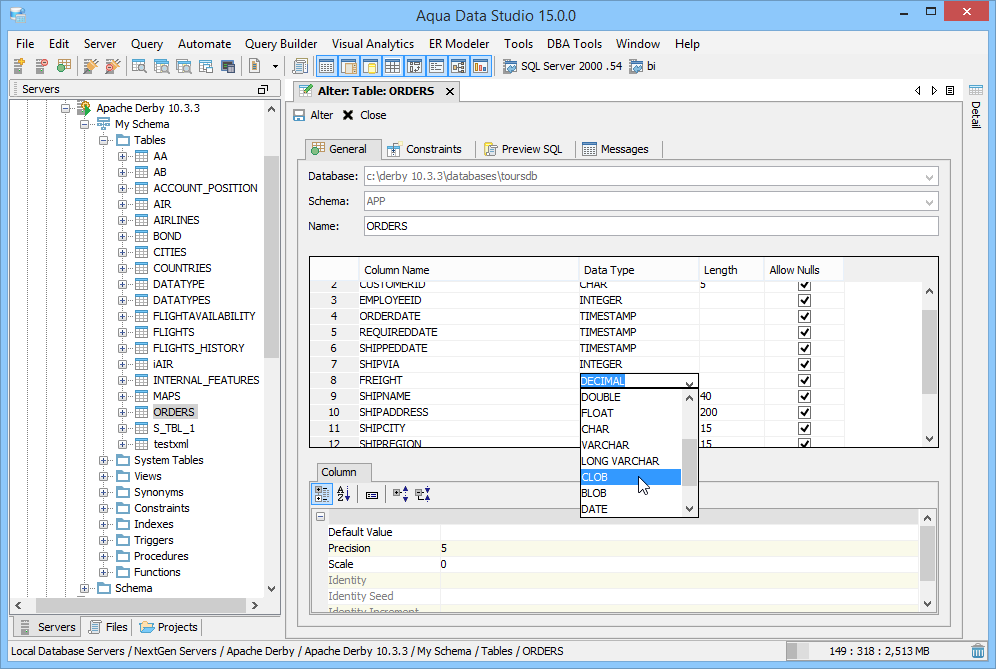Image resolution: width=996 pixels, height=669 pixels.
Task: Expand the ORDERS table node
Action: 122,412
